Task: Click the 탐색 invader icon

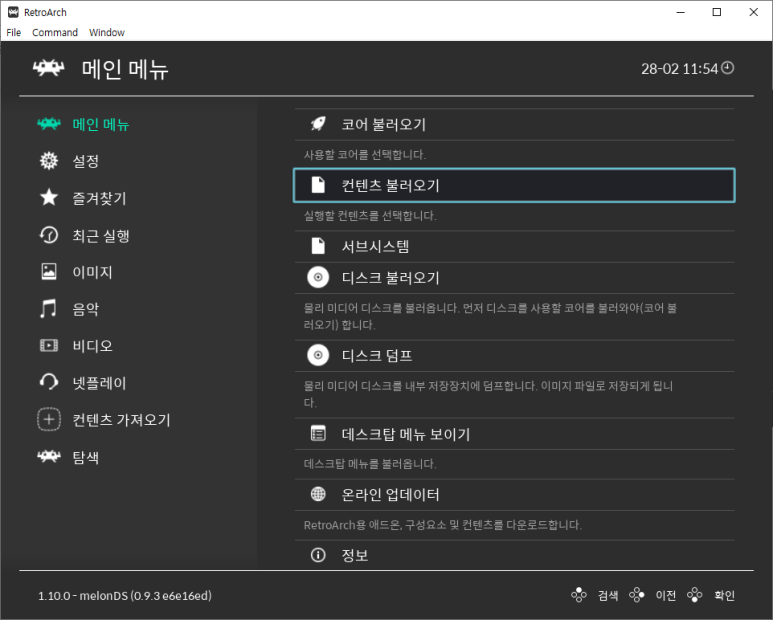Action: [x=49, y=456]
